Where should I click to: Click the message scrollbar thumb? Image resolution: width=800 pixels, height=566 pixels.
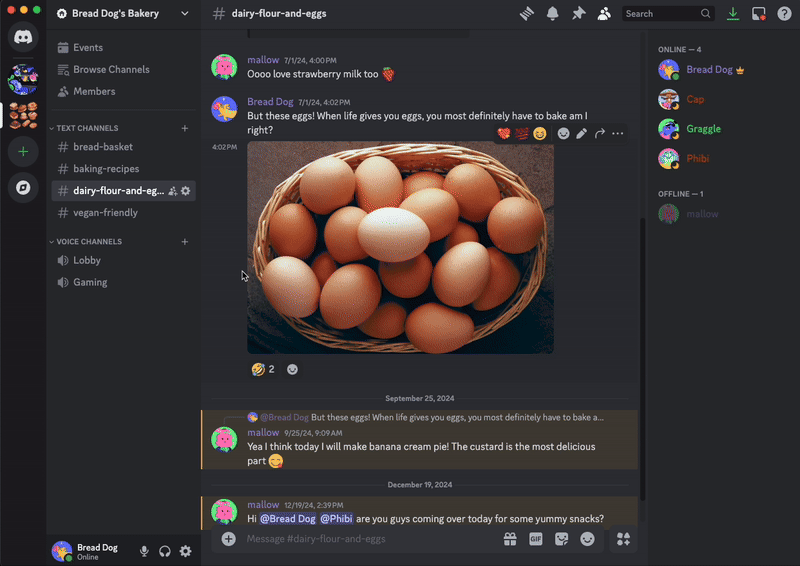642,360
